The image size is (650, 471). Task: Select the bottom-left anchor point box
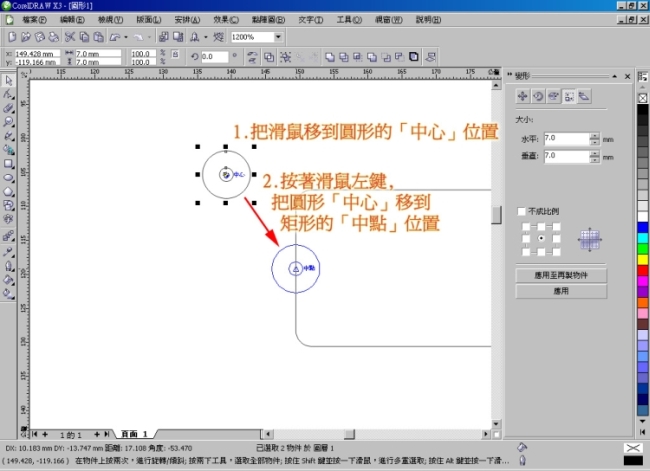click(x=526, y=252)
